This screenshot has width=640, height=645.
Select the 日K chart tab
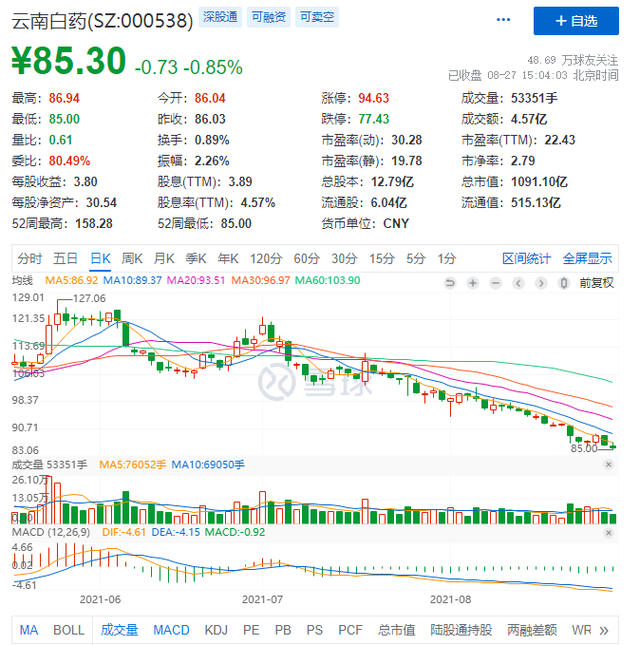click(x=100, y=259)
